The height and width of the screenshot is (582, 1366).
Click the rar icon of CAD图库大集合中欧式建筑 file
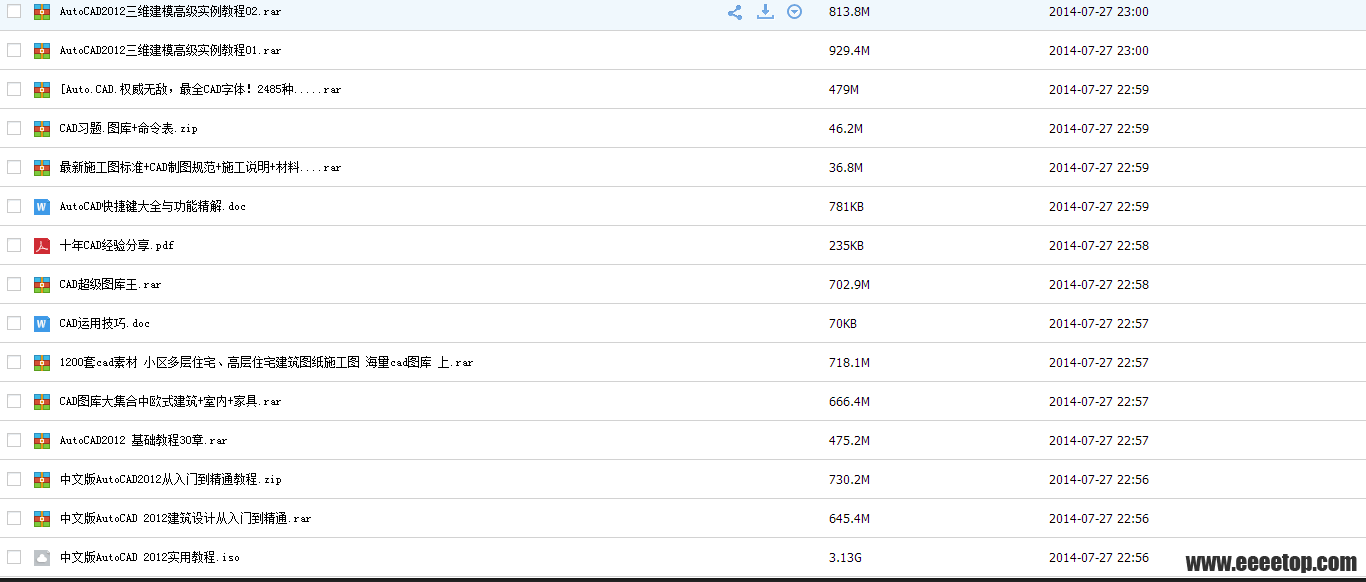point(42,402)
